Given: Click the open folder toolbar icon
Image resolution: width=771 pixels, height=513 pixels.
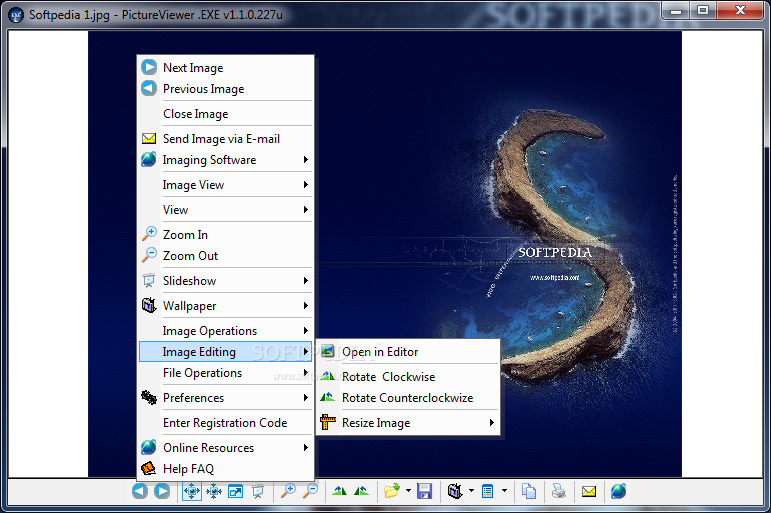Looking at the screenshot, I should click(392, 491).
